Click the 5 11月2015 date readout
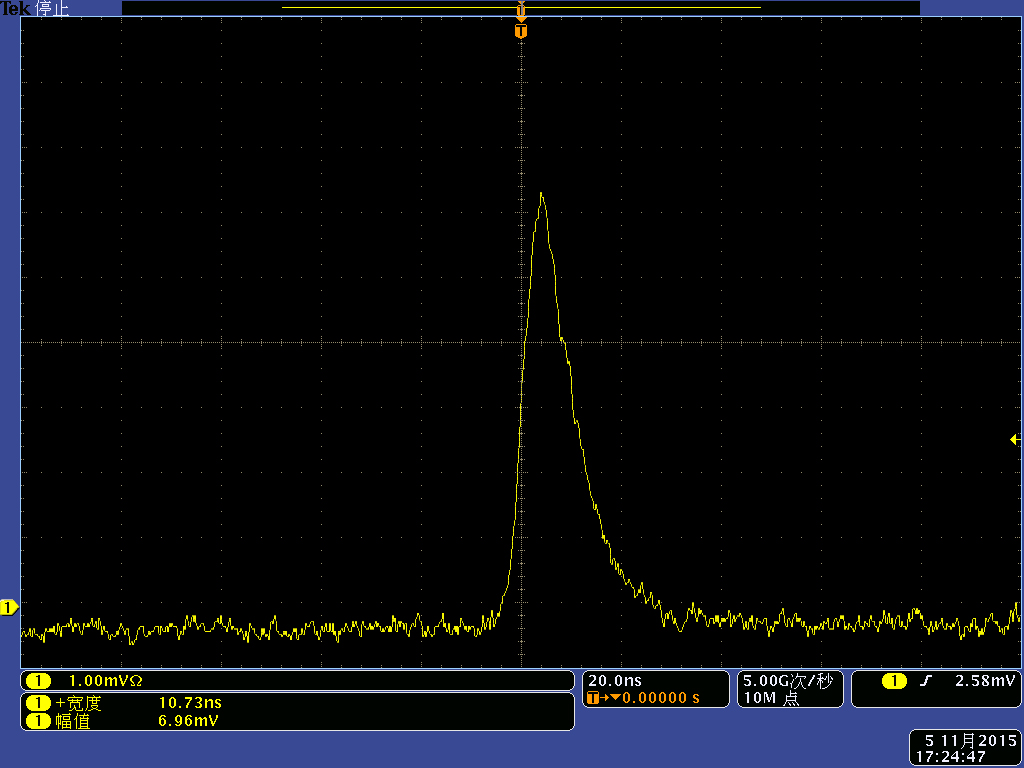 pos(970,741)
